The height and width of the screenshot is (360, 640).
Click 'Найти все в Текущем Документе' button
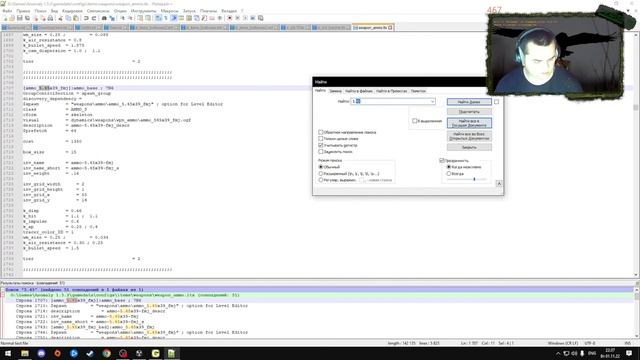(x=469, y=123)
